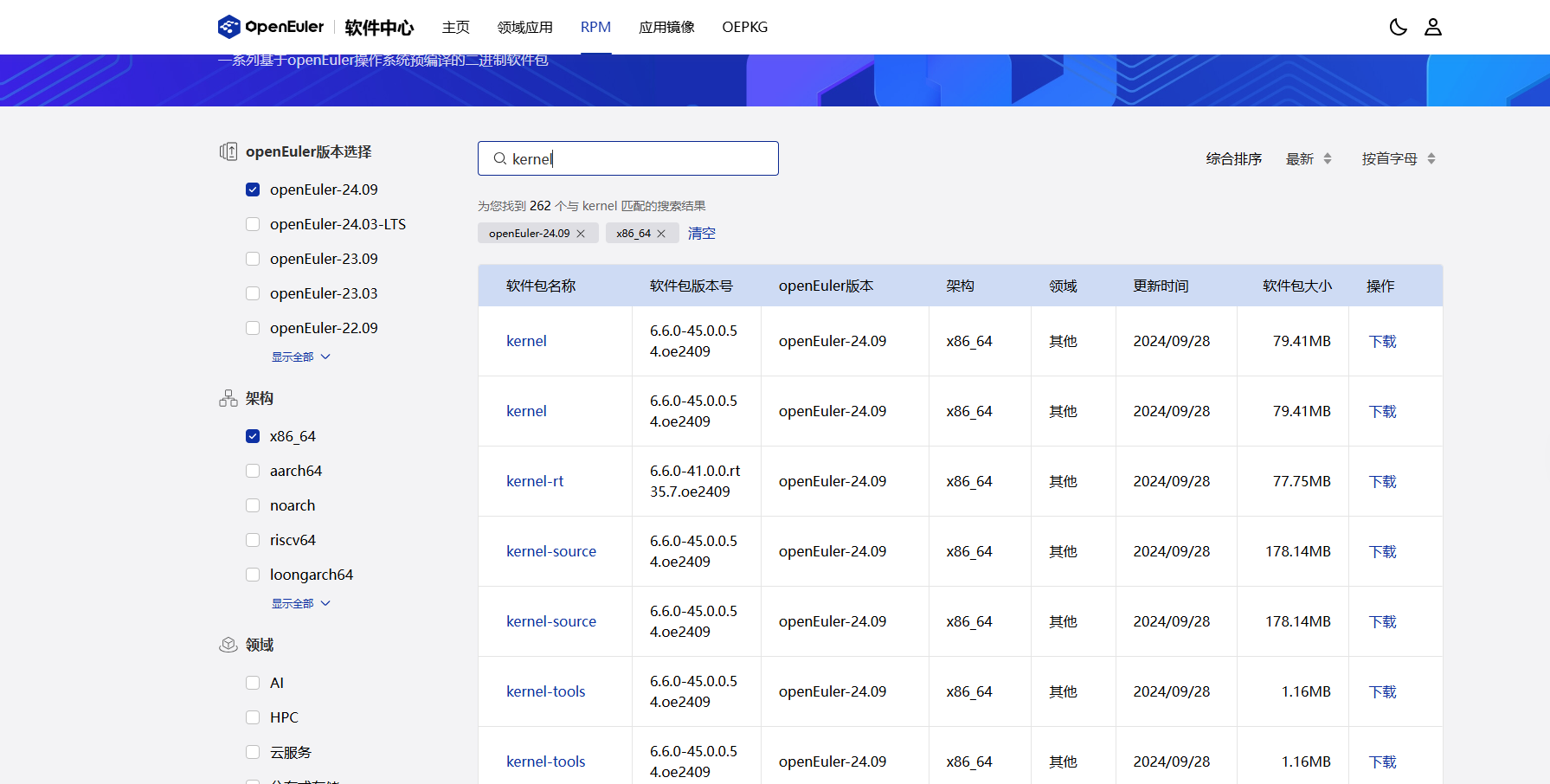Remove the x86_64 filter tag

pyautogui.click(x=661, y=234)
